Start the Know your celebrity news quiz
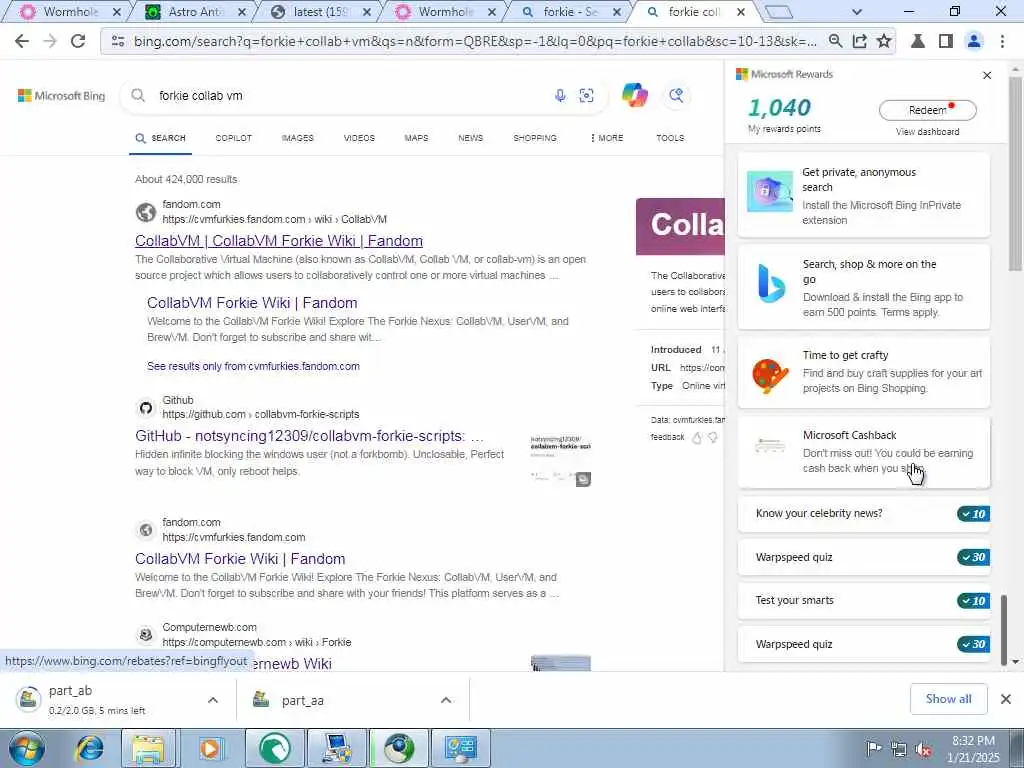 863,514
